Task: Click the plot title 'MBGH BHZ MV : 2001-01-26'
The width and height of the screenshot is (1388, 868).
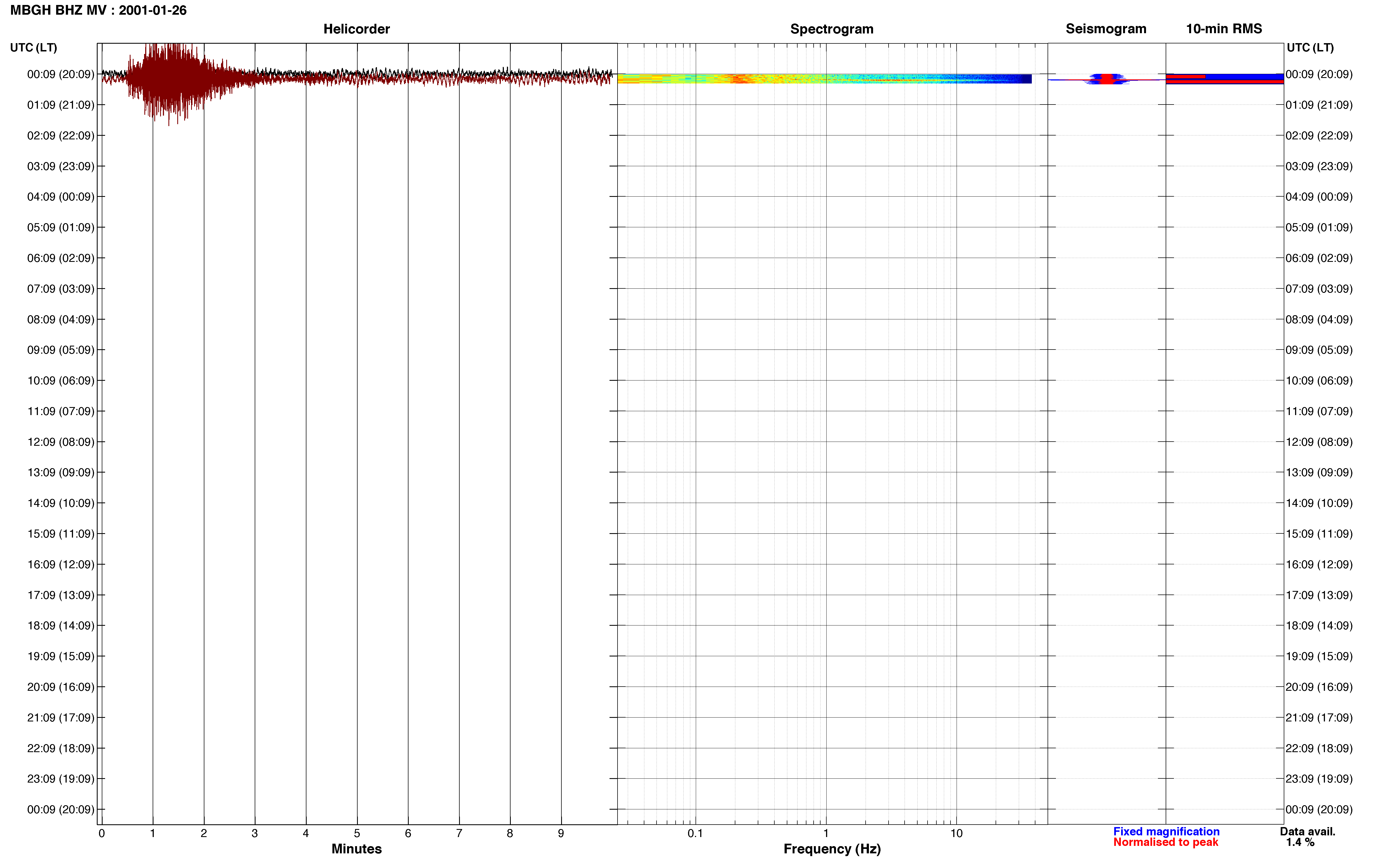Action: pos(98,10)
